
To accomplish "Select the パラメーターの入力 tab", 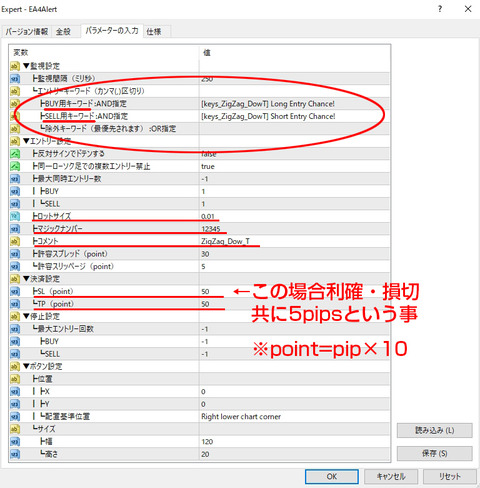I will (x=112, y=31).
